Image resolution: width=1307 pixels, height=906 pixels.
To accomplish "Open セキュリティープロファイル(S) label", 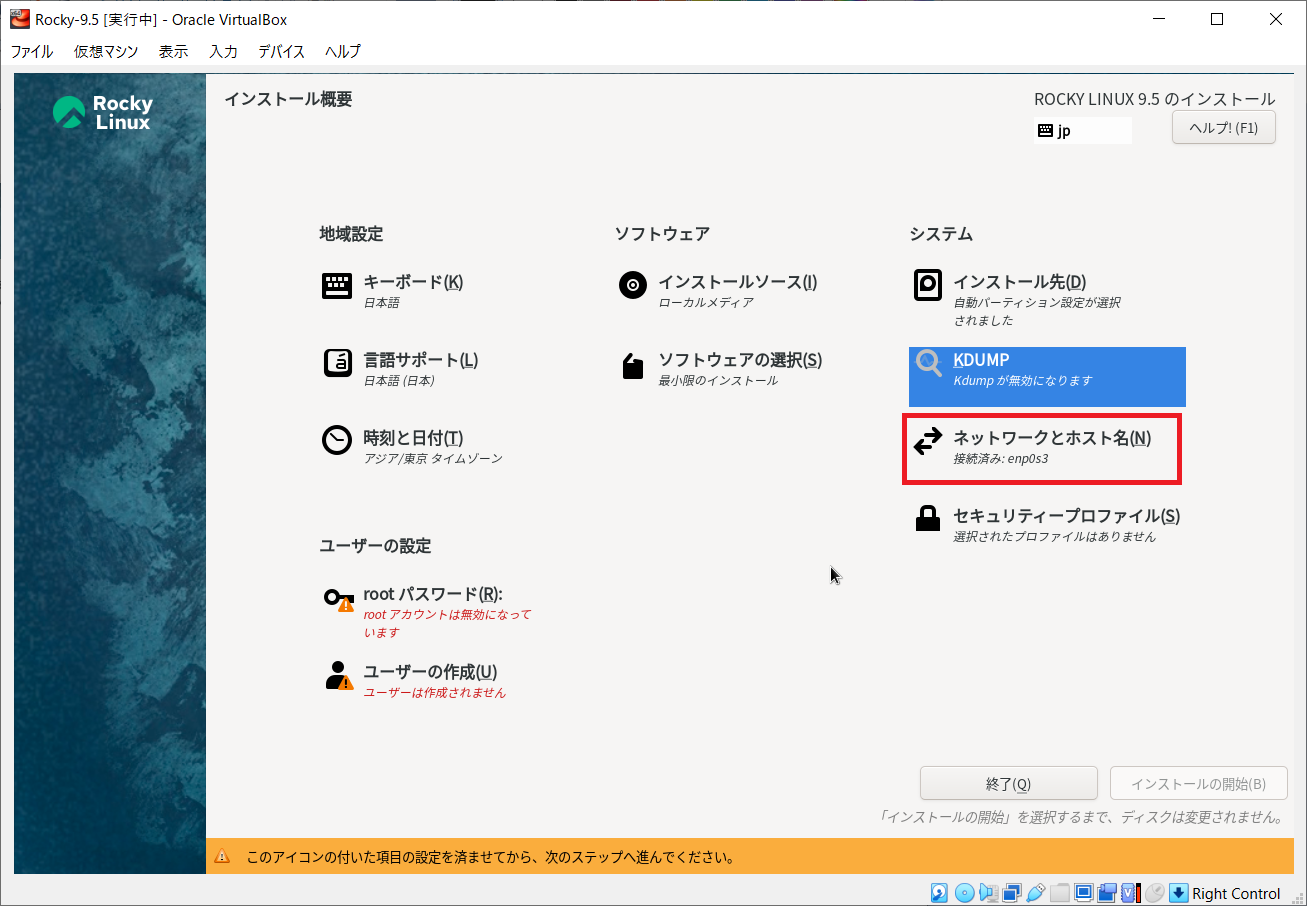I will coord(1066,516).
